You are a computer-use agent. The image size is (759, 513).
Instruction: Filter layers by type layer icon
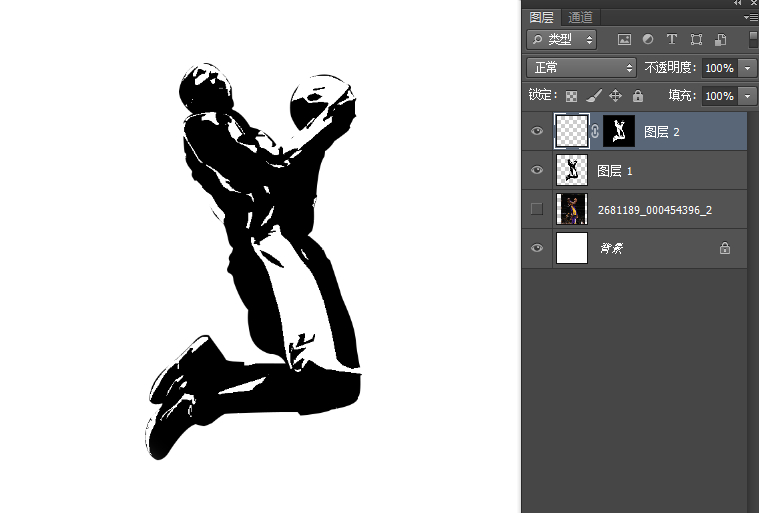pyautogui.click(x=672, y=39)
